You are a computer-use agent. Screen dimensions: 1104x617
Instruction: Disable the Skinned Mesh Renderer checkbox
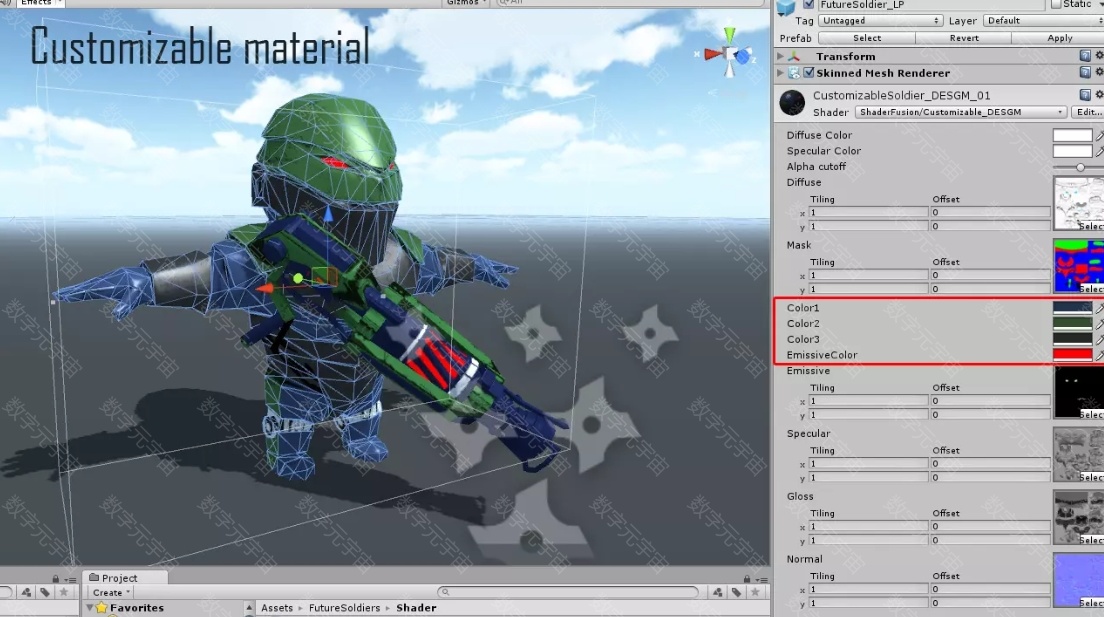point(809,73)
